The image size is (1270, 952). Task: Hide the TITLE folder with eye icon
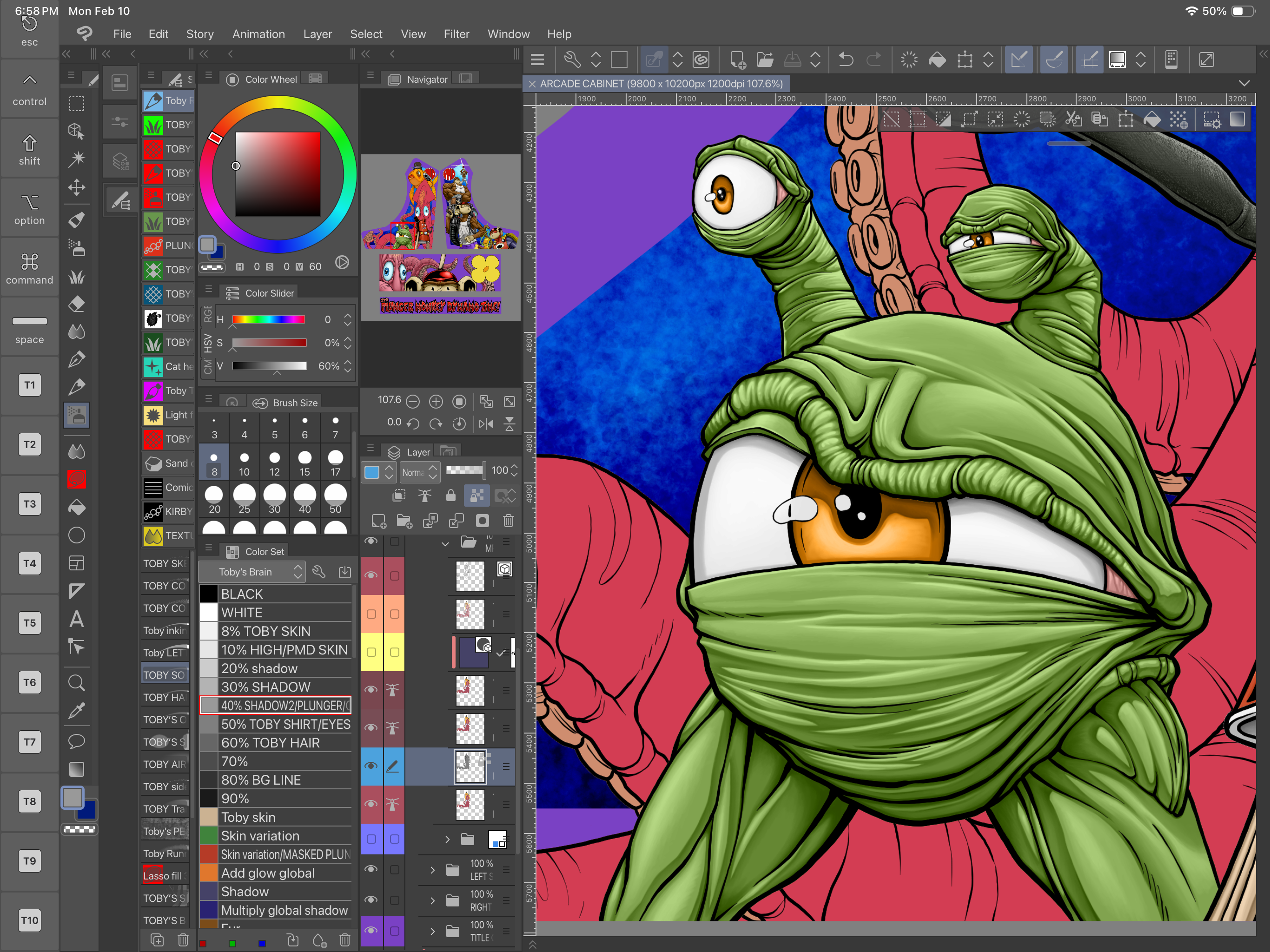click(x=371, y=930)
